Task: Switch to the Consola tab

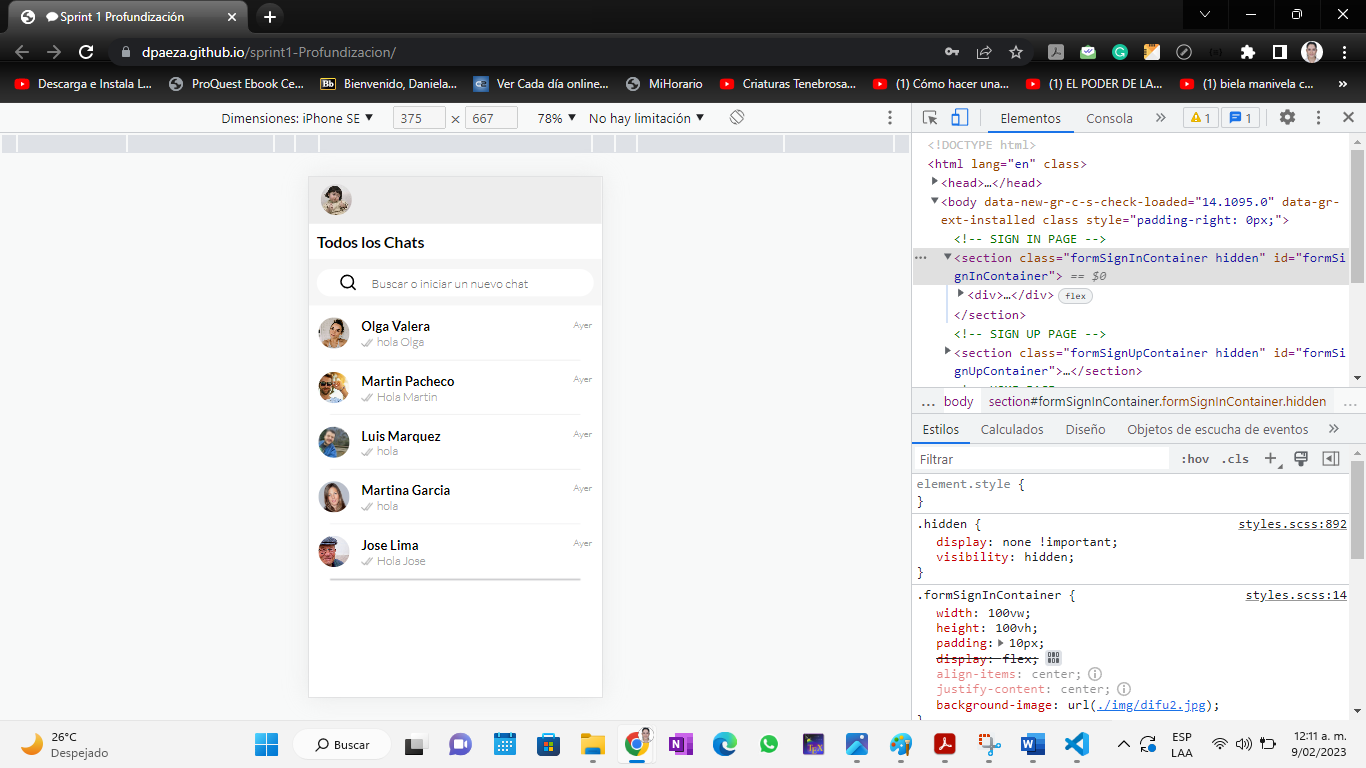Action: (x=1109, y=117)
